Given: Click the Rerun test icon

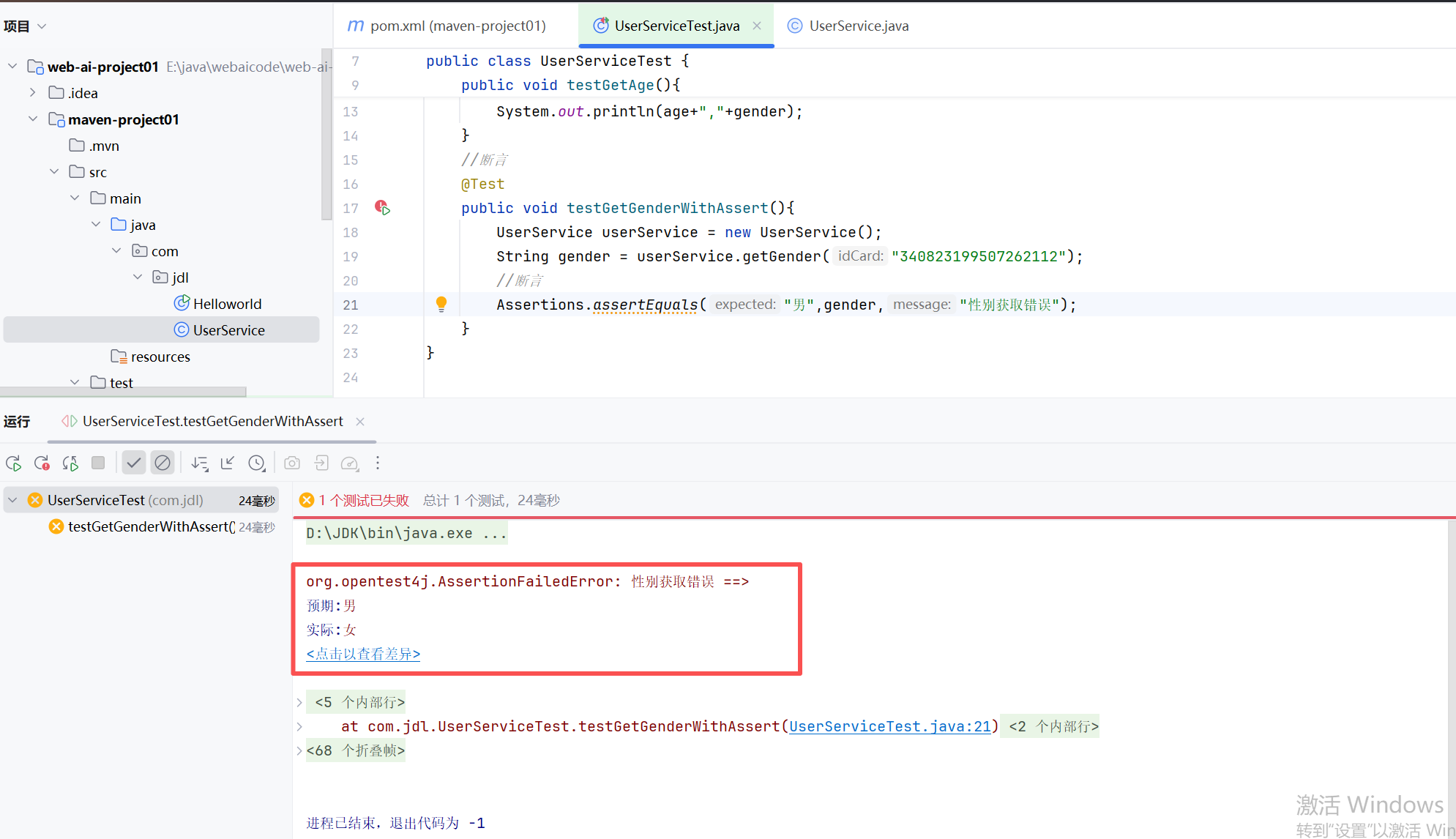Looking at the screenshot, I should pos(13,463).
